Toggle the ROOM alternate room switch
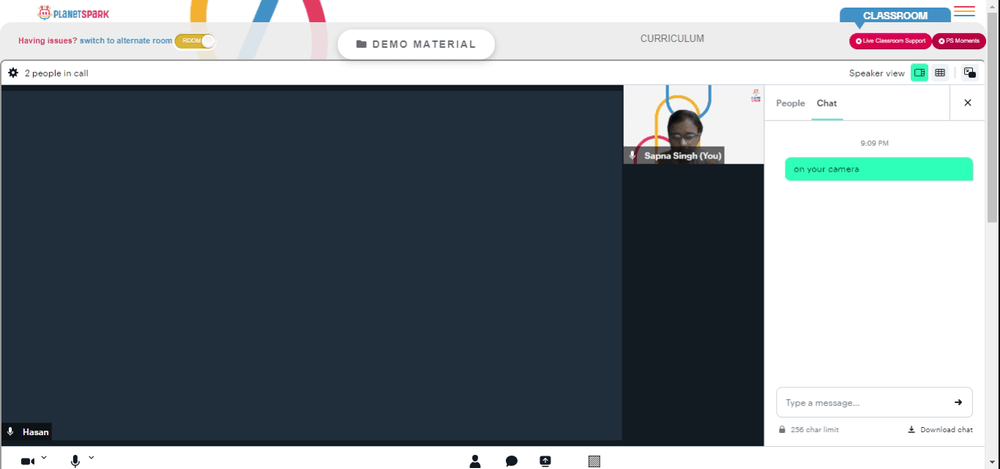 tap(195, 41)
